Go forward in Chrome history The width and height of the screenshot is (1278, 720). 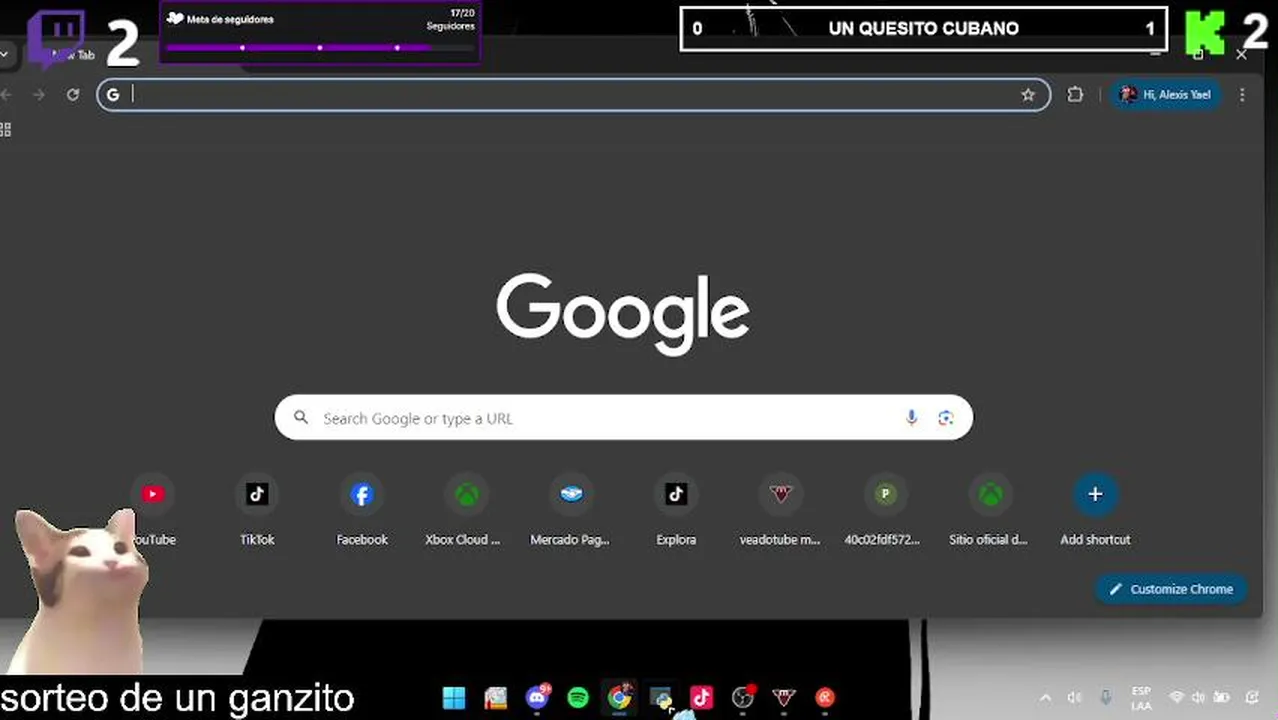pyautogui.click(x=39, y=94)
